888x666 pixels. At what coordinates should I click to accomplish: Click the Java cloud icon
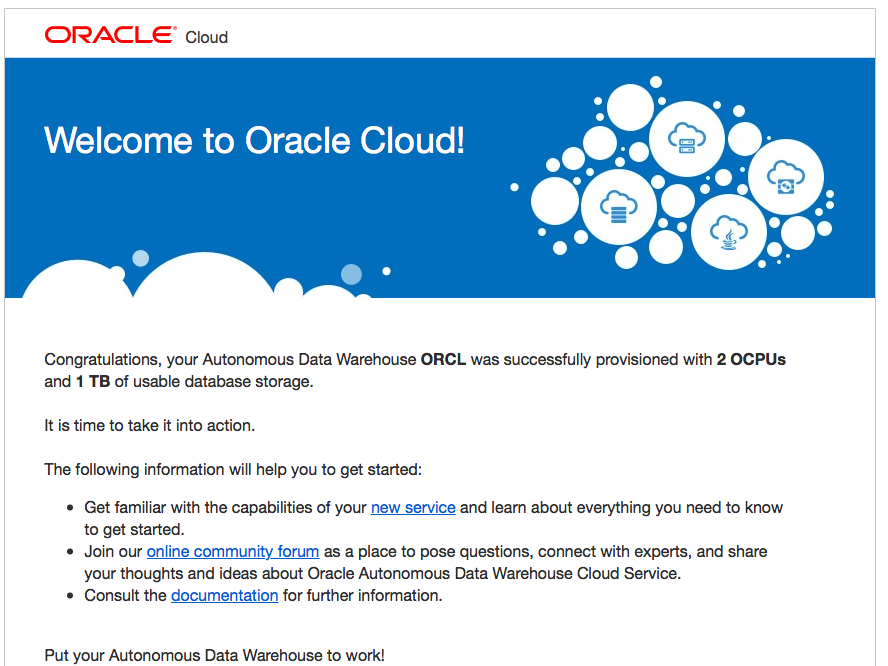coord(728,232)
